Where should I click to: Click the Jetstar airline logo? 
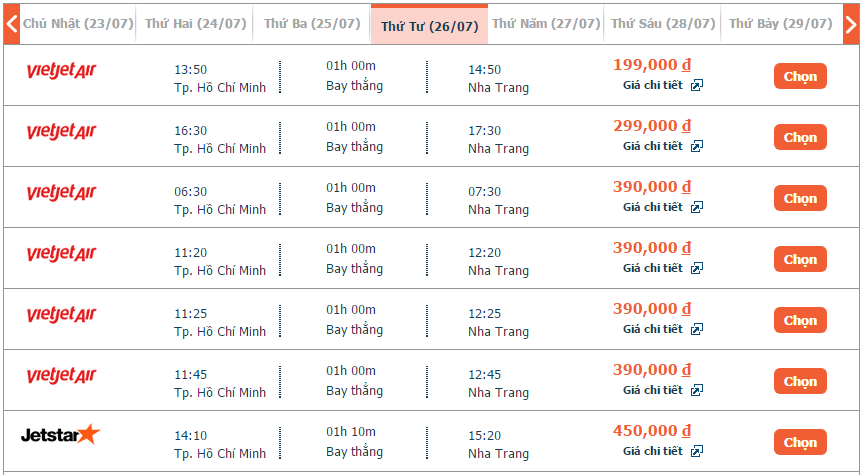pos(60,435)
